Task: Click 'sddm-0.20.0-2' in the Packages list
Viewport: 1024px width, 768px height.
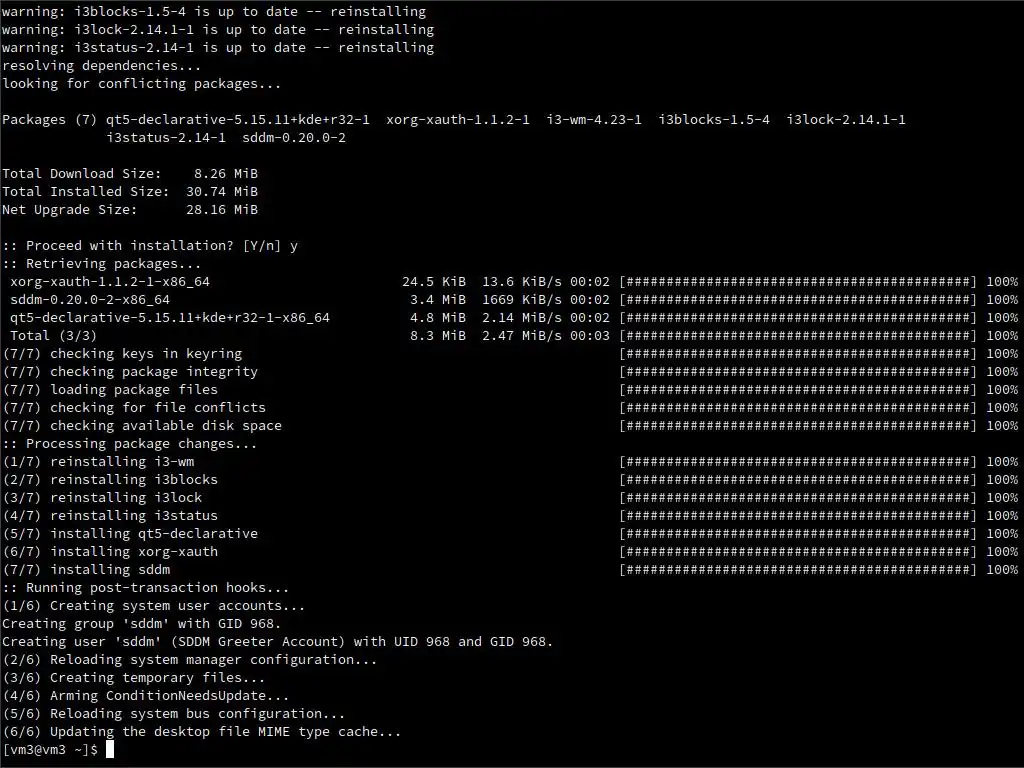Action: coord(294,137)
